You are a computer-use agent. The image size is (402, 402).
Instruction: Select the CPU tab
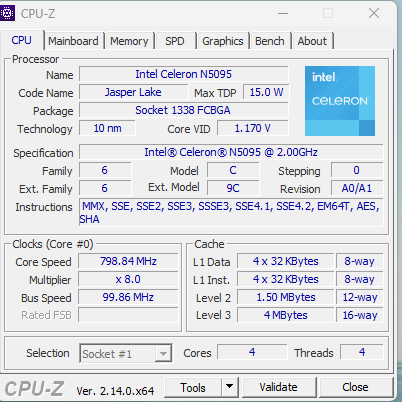click(x=21, y=40)
